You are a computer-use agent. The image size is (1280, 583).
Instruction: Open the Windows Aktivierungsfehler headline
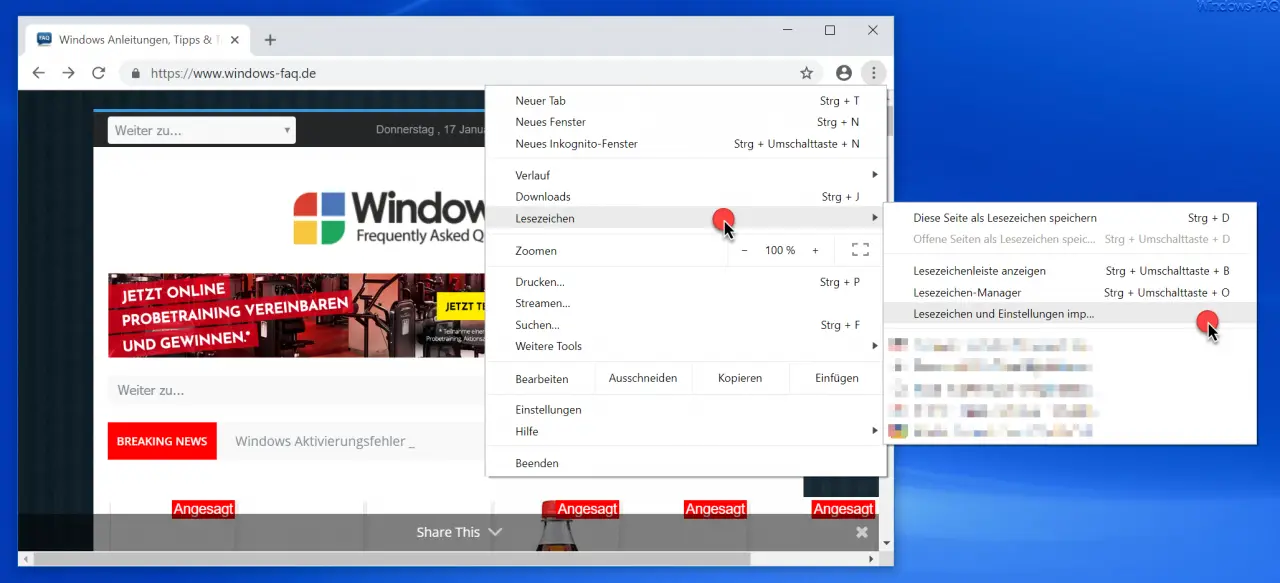coord(325,441)
